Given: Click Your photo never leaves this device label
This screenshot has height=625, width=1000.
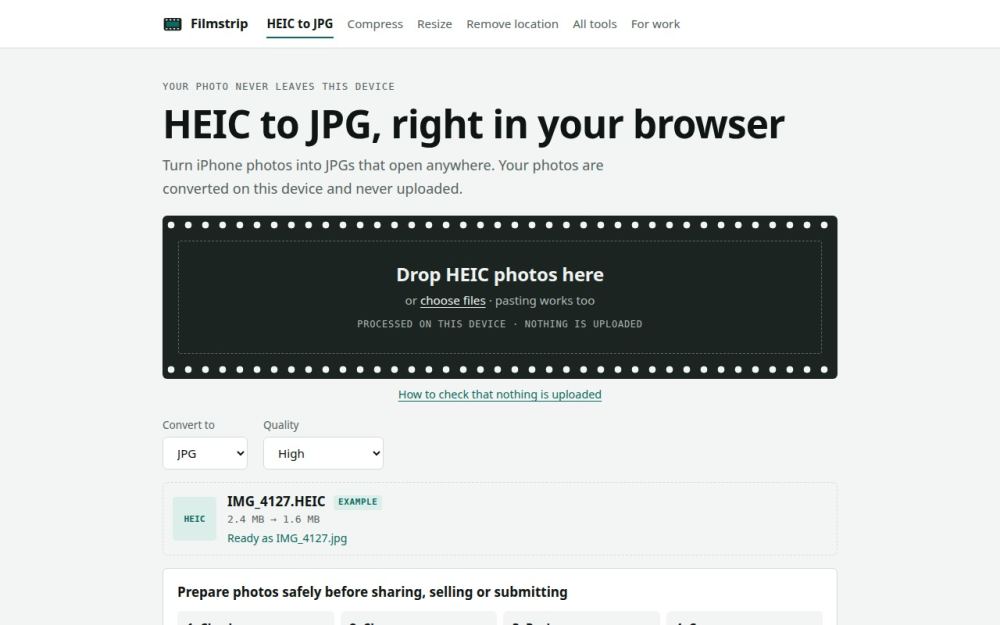Looking at the screenshot, I should click(279, 87).
